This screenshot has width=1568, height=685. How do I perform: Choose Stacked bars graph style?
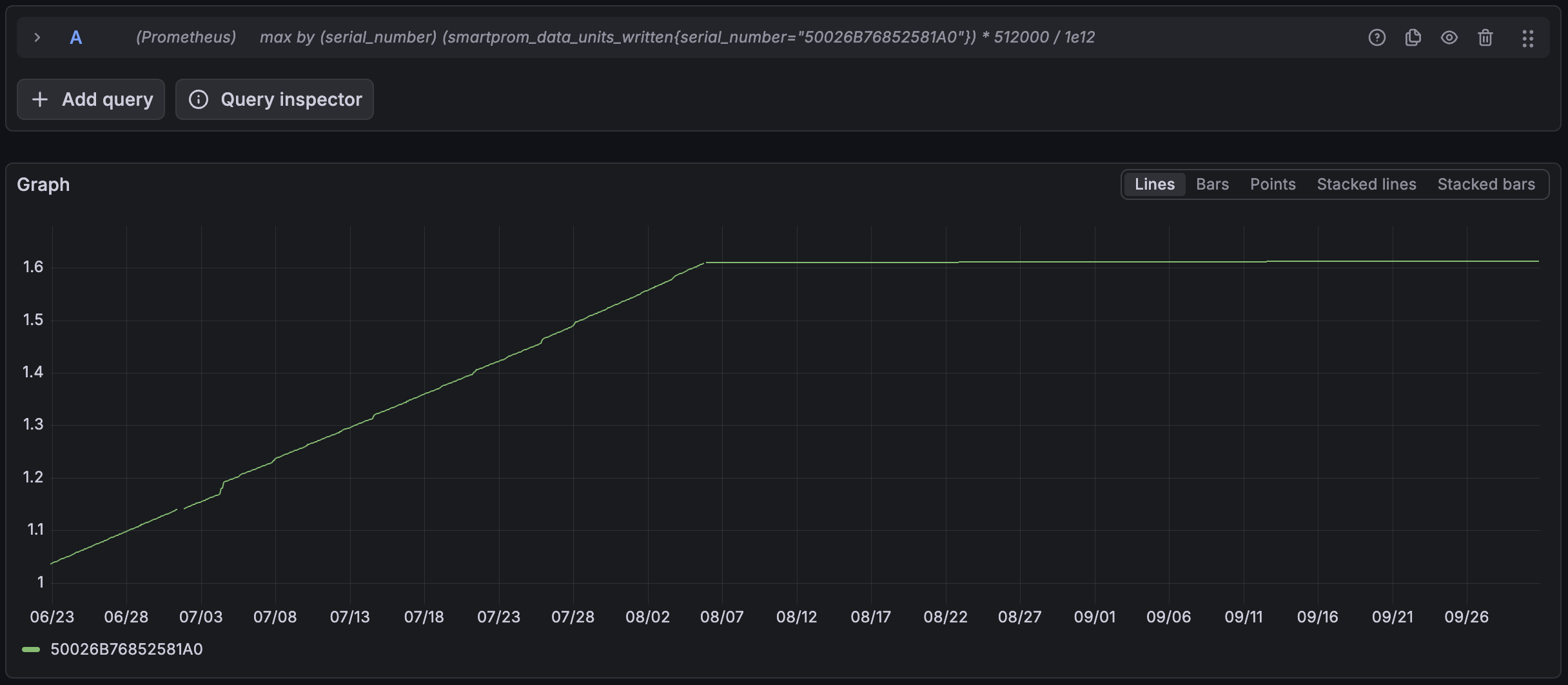pos(1486,184)
